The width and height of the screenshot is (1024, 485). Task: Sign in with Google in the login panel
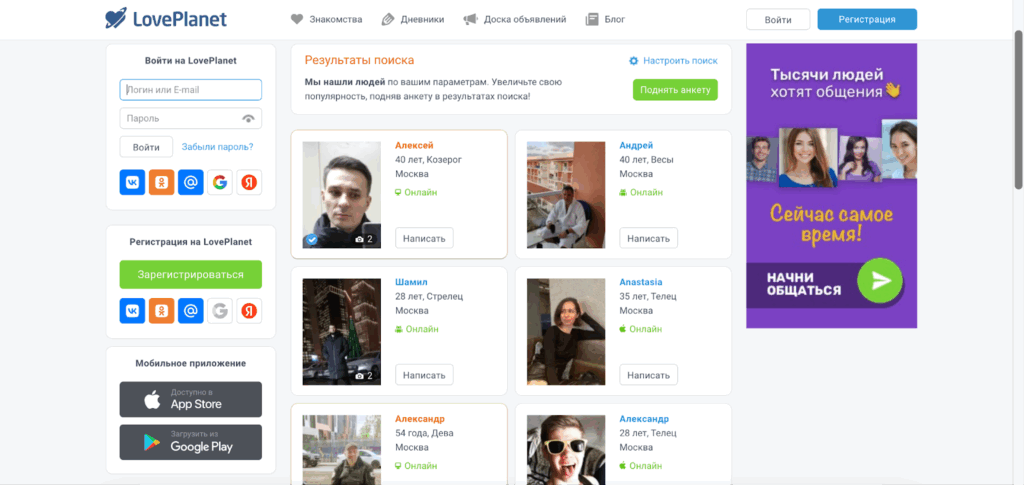[x=220, y=183]
